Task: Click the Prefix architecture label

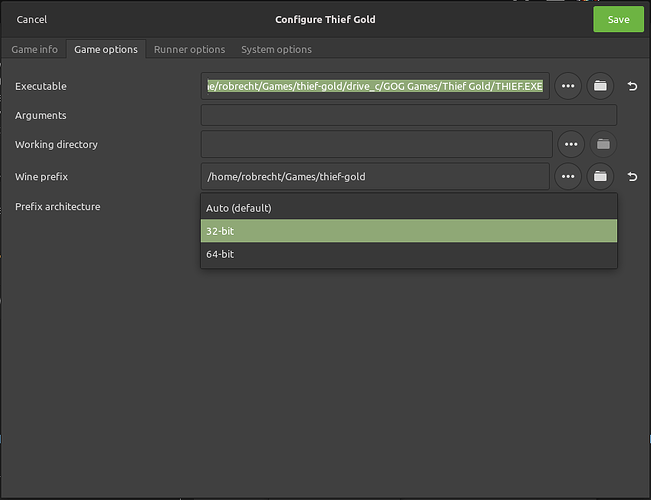Action: click(x=58, y=206)
